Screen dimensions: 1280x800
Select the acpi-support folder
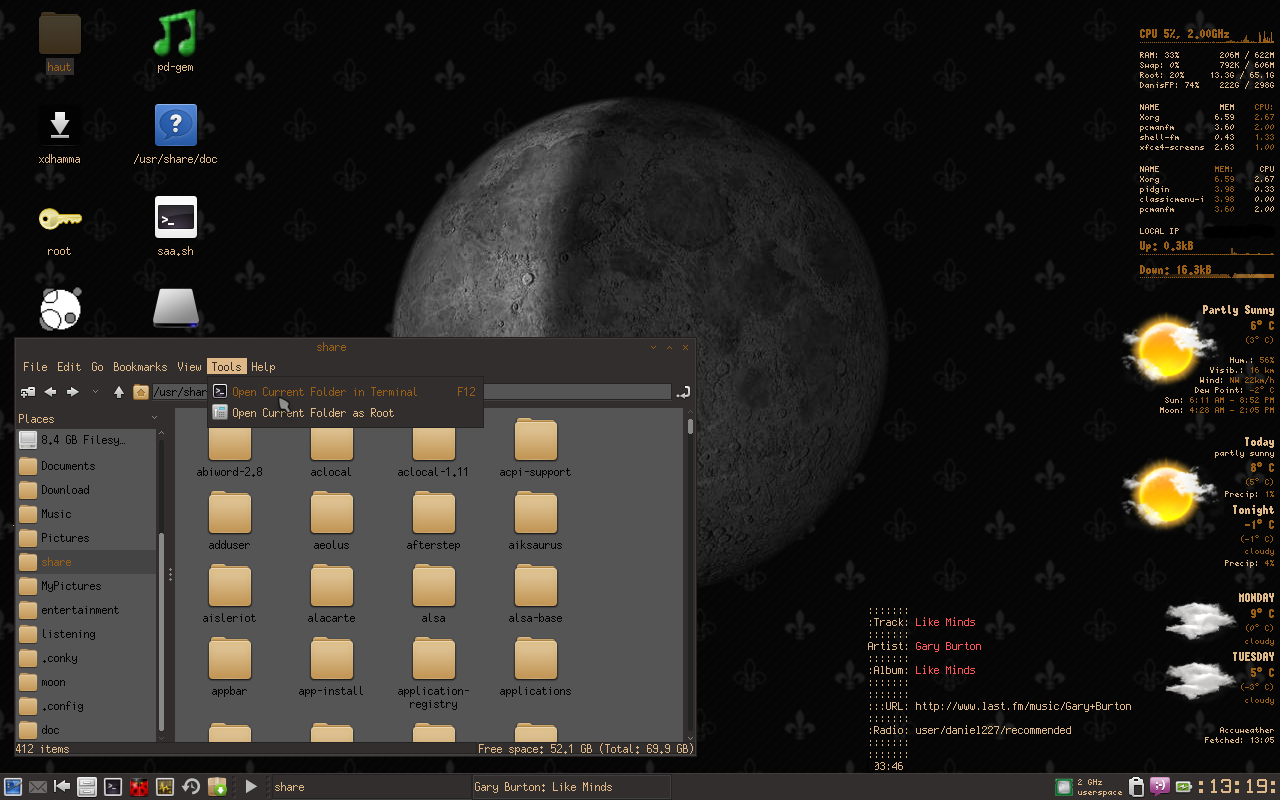535,446
